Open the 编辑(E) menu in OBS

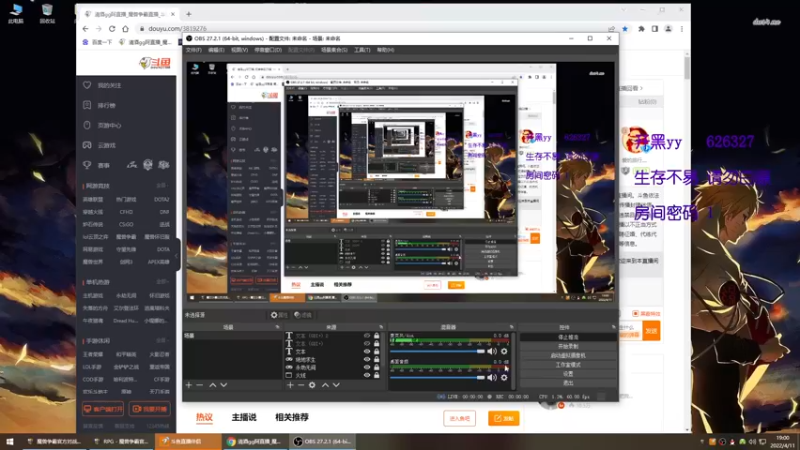click(x=216, y=50)
